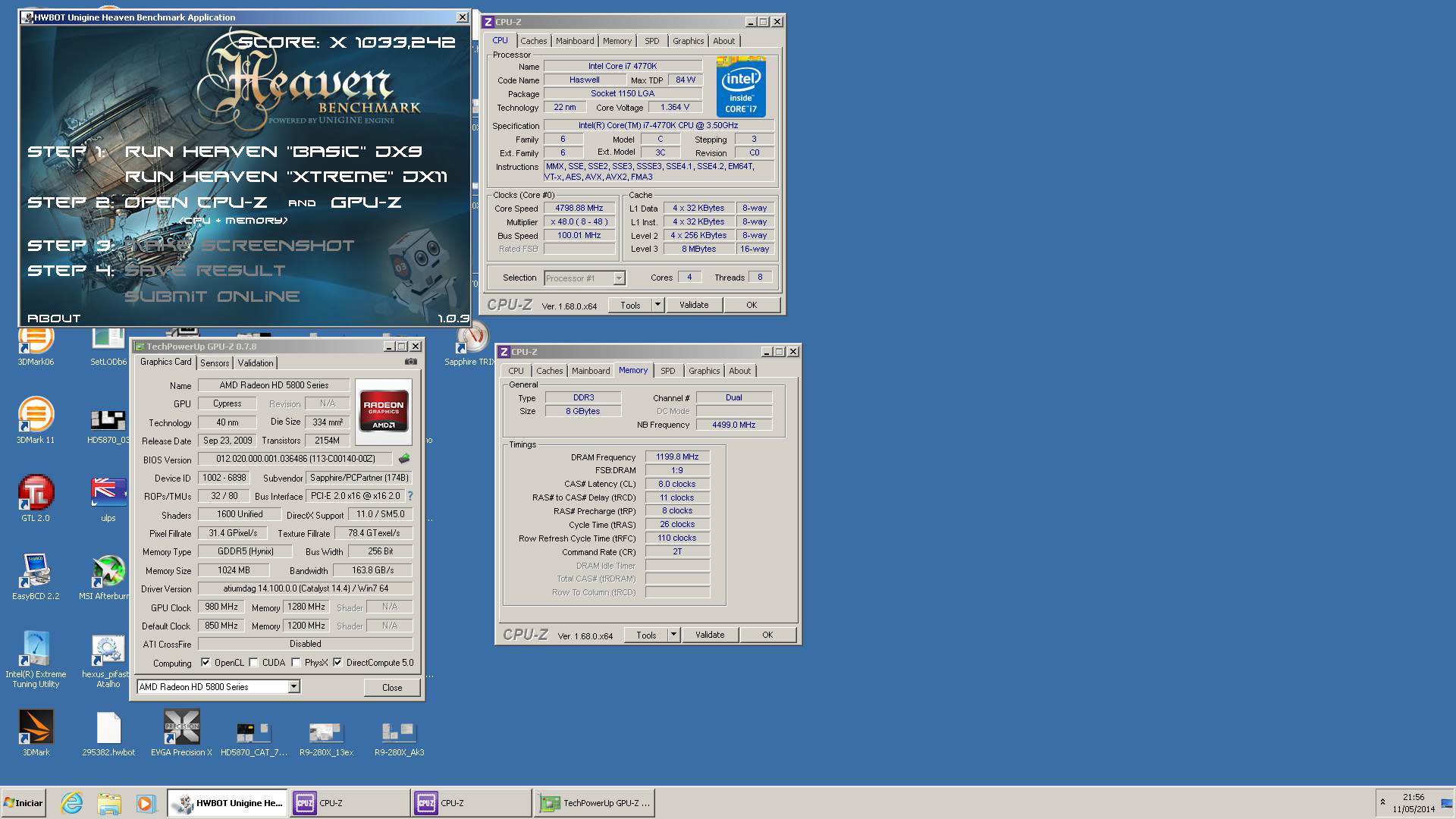Click OK in the lower CPU-Z window
1456x819 pixels.
(x=767, y=635)
